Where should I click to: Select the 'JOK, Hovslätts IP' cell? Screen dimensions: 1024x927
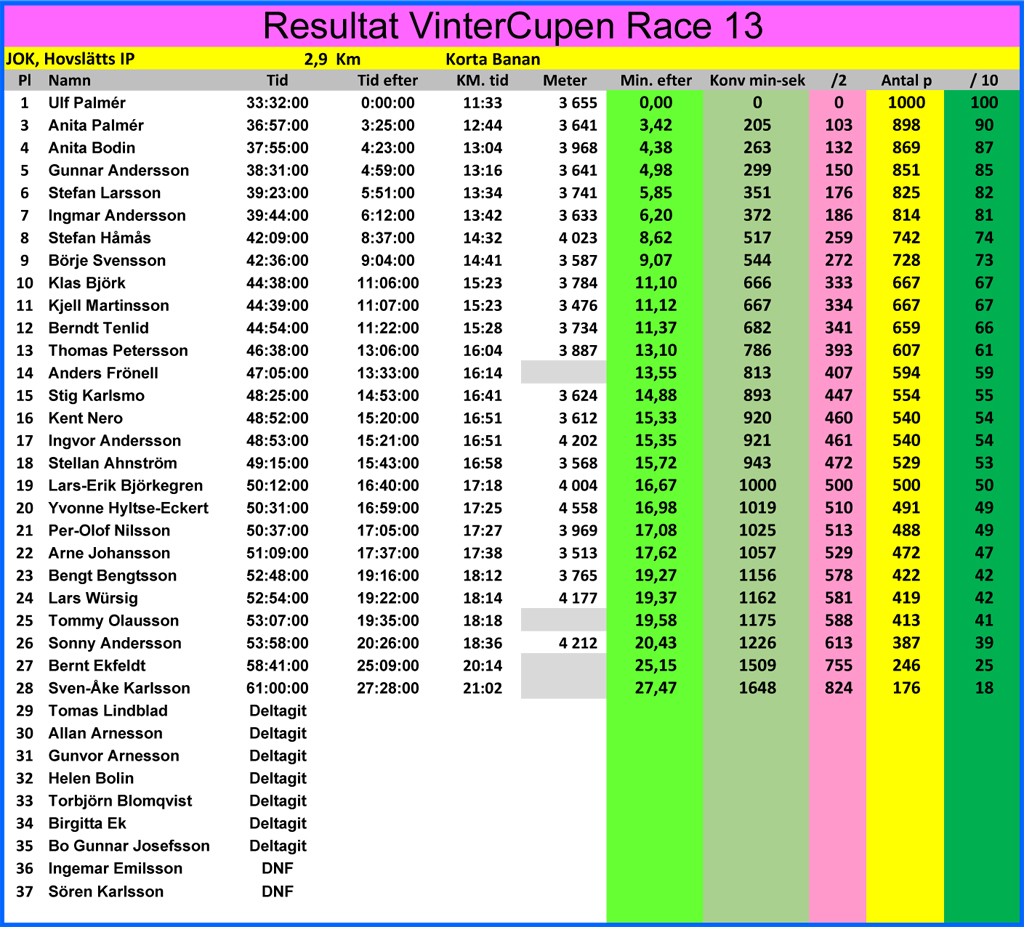point(70,59)
